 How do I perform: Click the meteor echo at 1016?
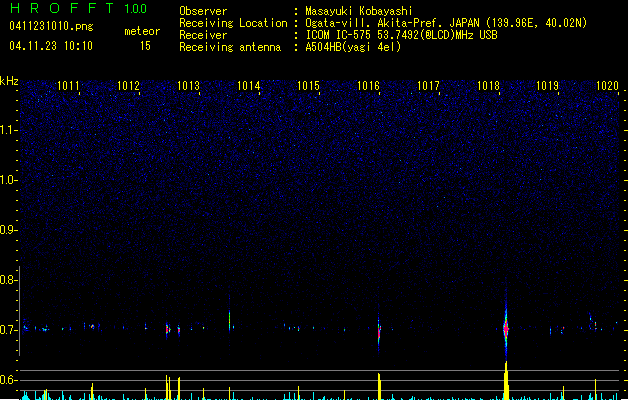click(379, 331)
